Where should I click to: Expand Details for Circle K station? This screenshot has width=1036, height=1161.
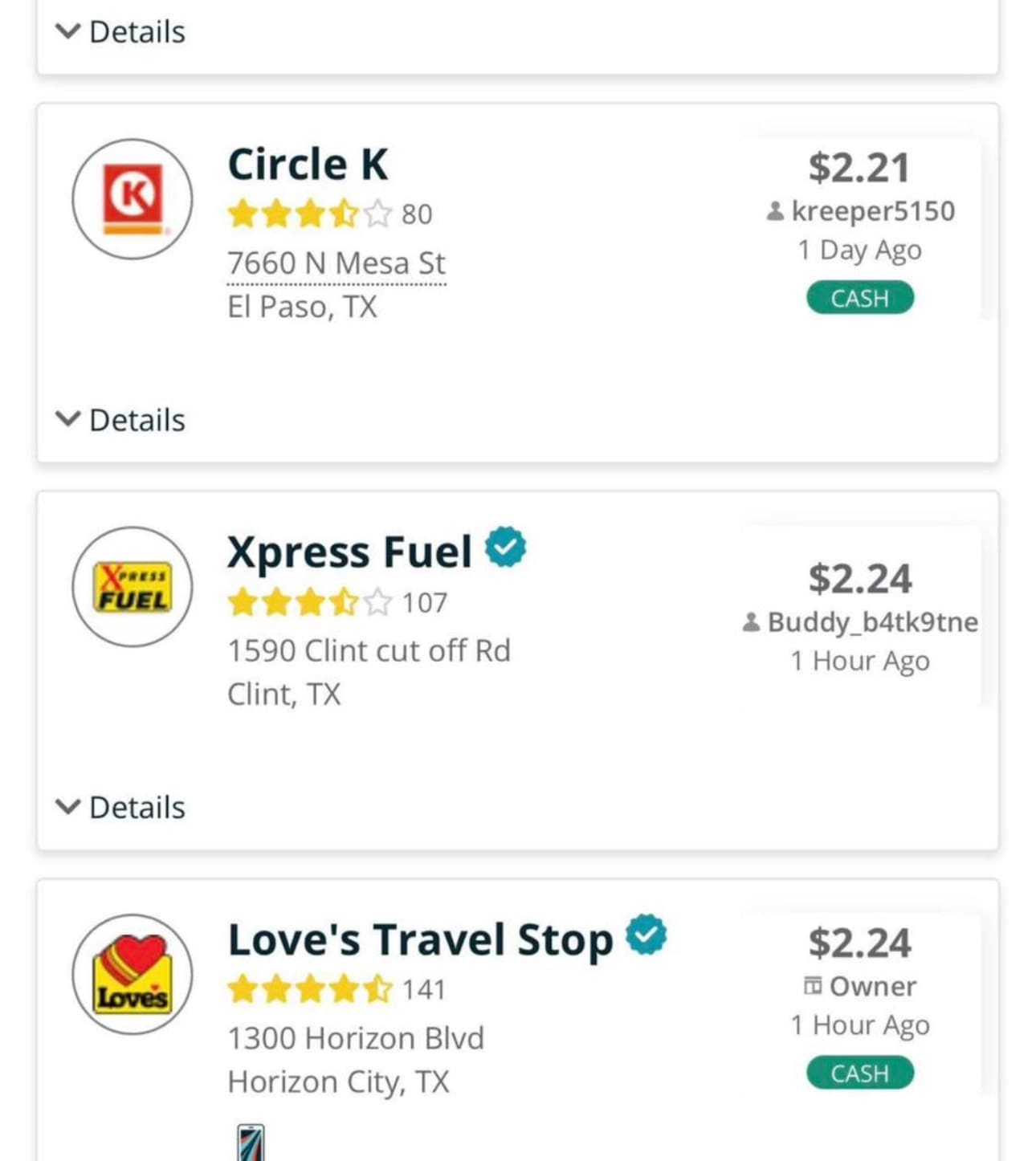click(x=120, y=420)
